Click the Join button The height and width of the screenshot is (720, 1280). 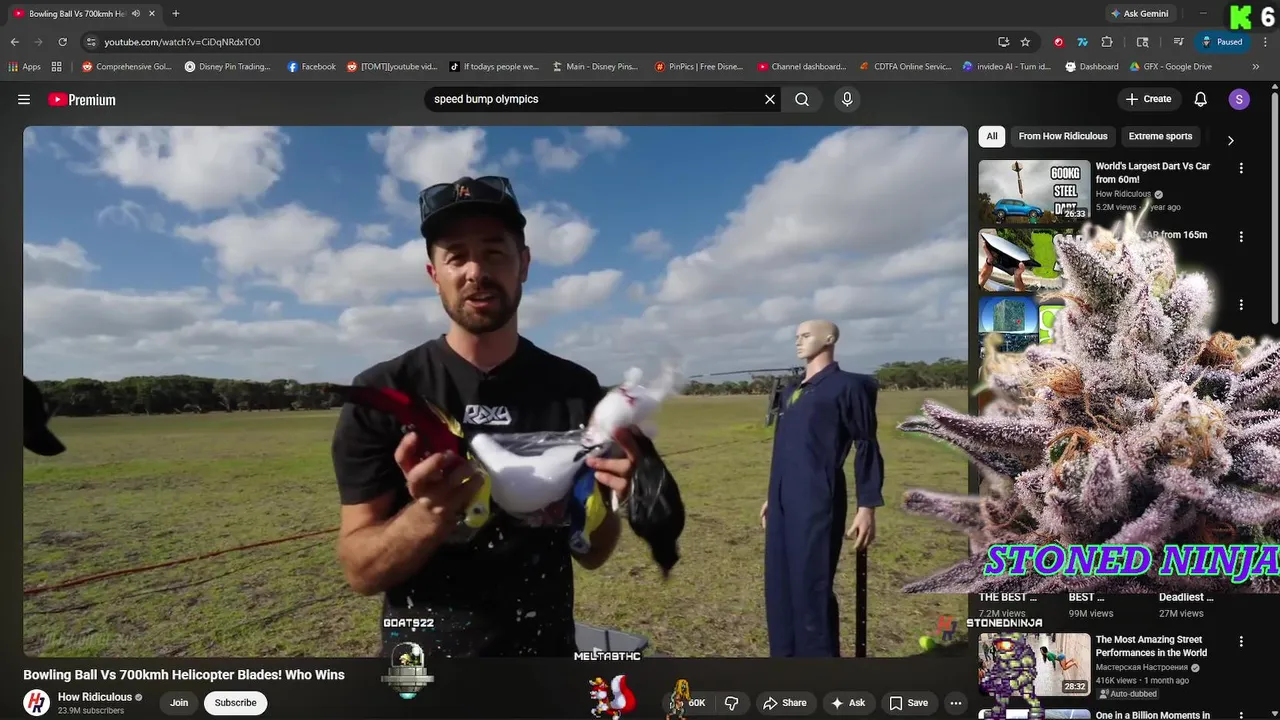pos(179,703)
